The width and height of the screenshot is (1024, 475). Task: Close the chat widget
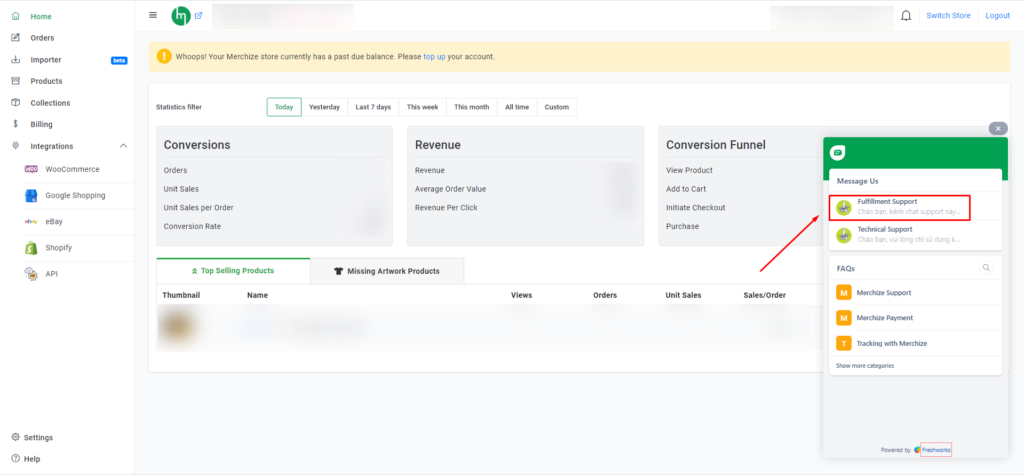[998, 129]
